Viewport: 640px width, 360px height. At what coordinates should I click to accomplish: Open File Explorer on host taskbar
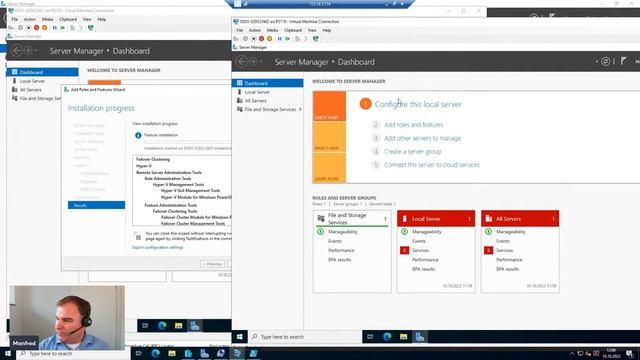pyautogui.click(x=172, y=353)
